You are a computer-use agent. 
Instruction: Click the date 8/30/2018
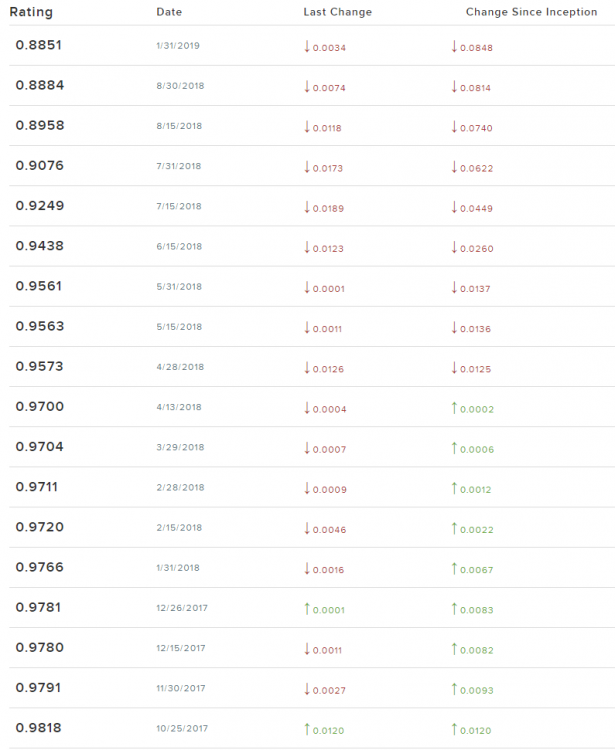coord(179,87)
